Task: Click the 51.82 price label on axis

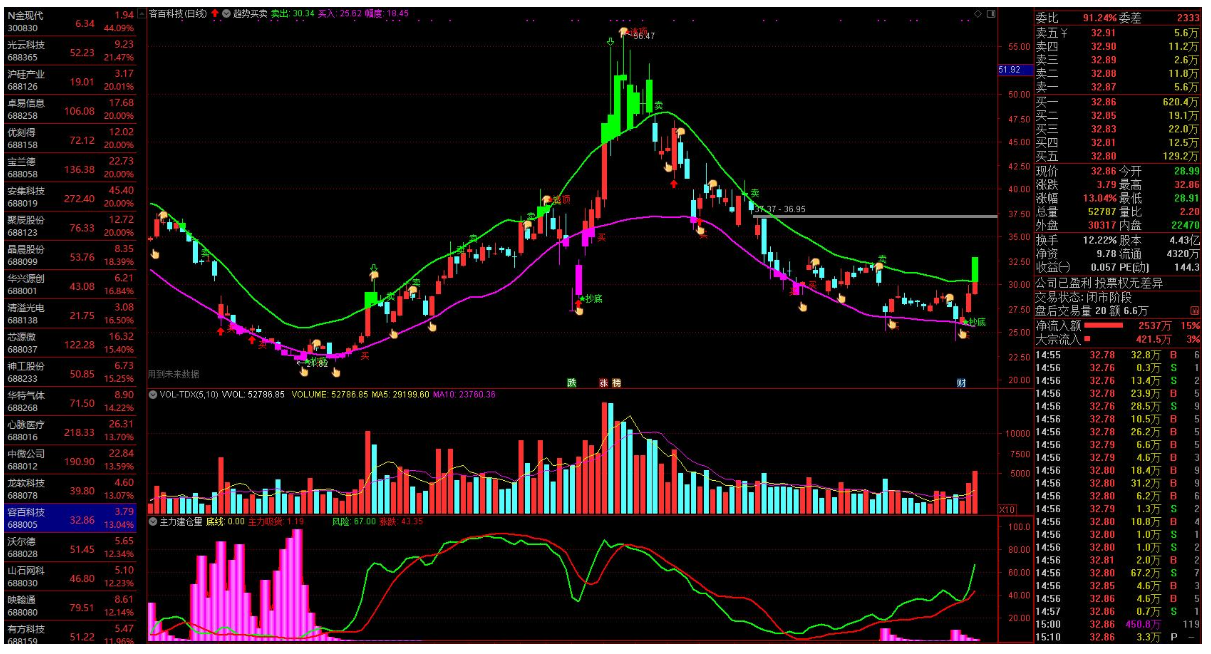Action: click(x=1010, y=70)
